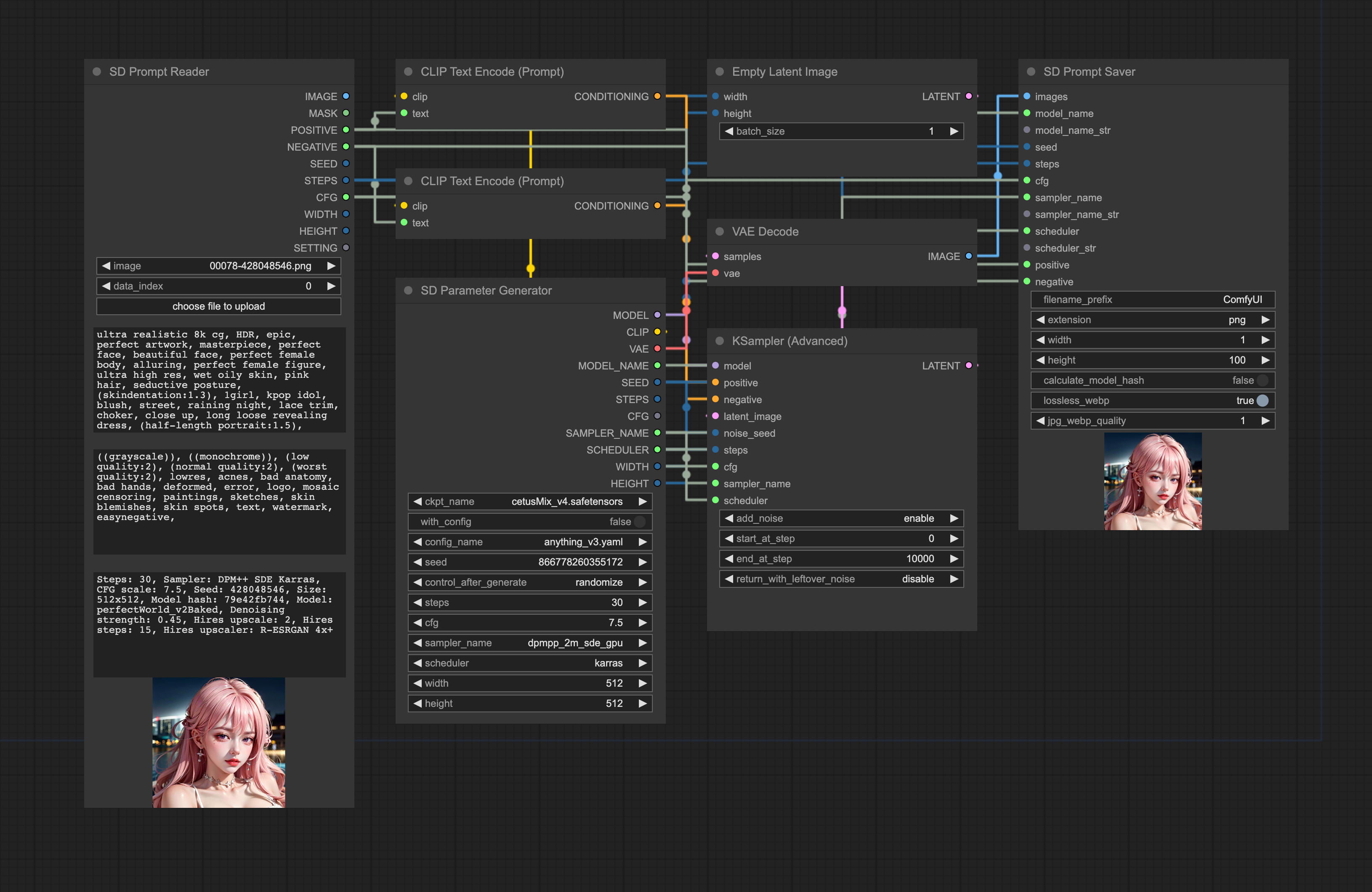Adjust the start_at_step value field

coord(841,538)
